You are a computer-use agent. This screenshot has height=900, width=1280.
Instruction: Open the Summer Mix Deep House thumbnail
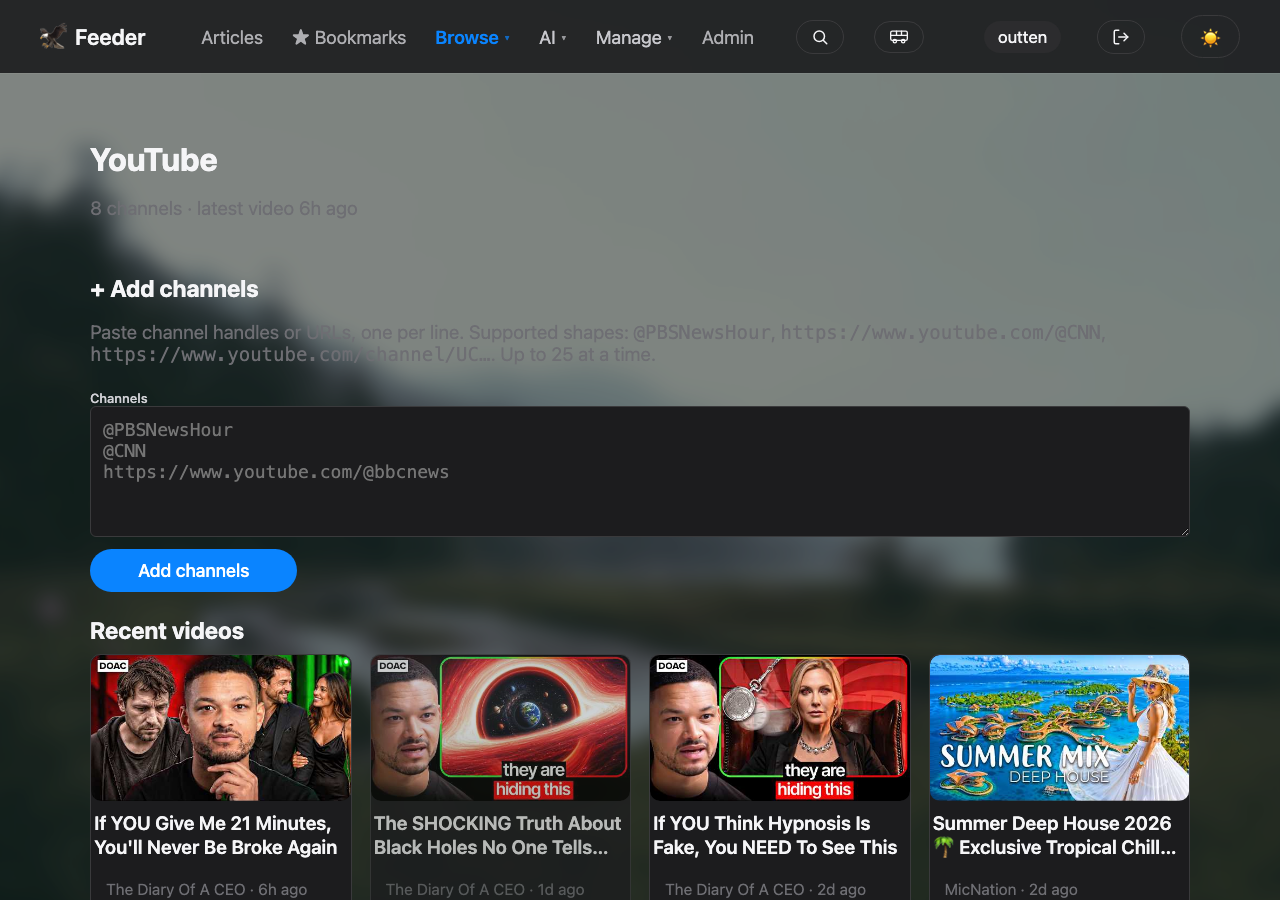point(1059,728)
